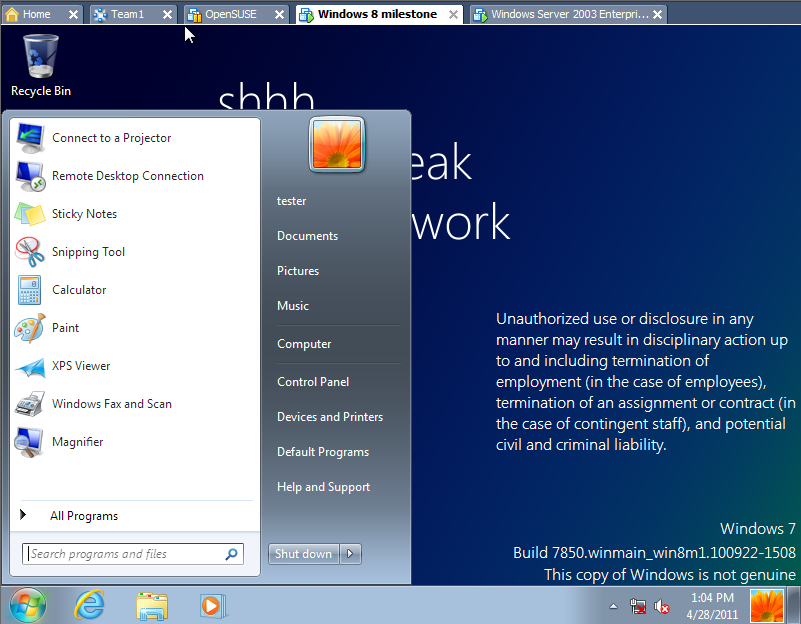Click the Calculator icon
Screen dimensions: 801x624
click(x=30, y=290)
